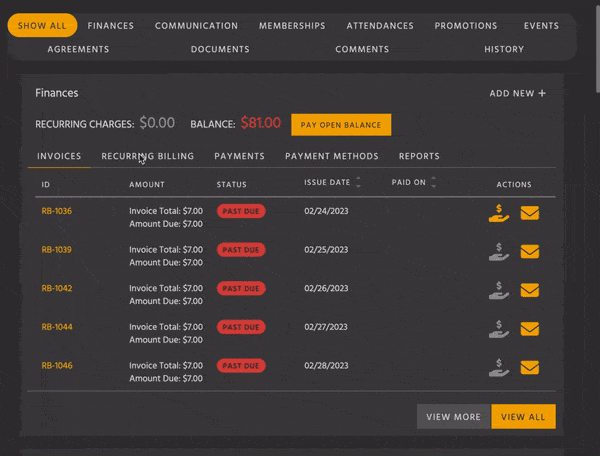Click Add New + in Finances
600x456 pixels.
pyautogui.click(x=517, y=93)
